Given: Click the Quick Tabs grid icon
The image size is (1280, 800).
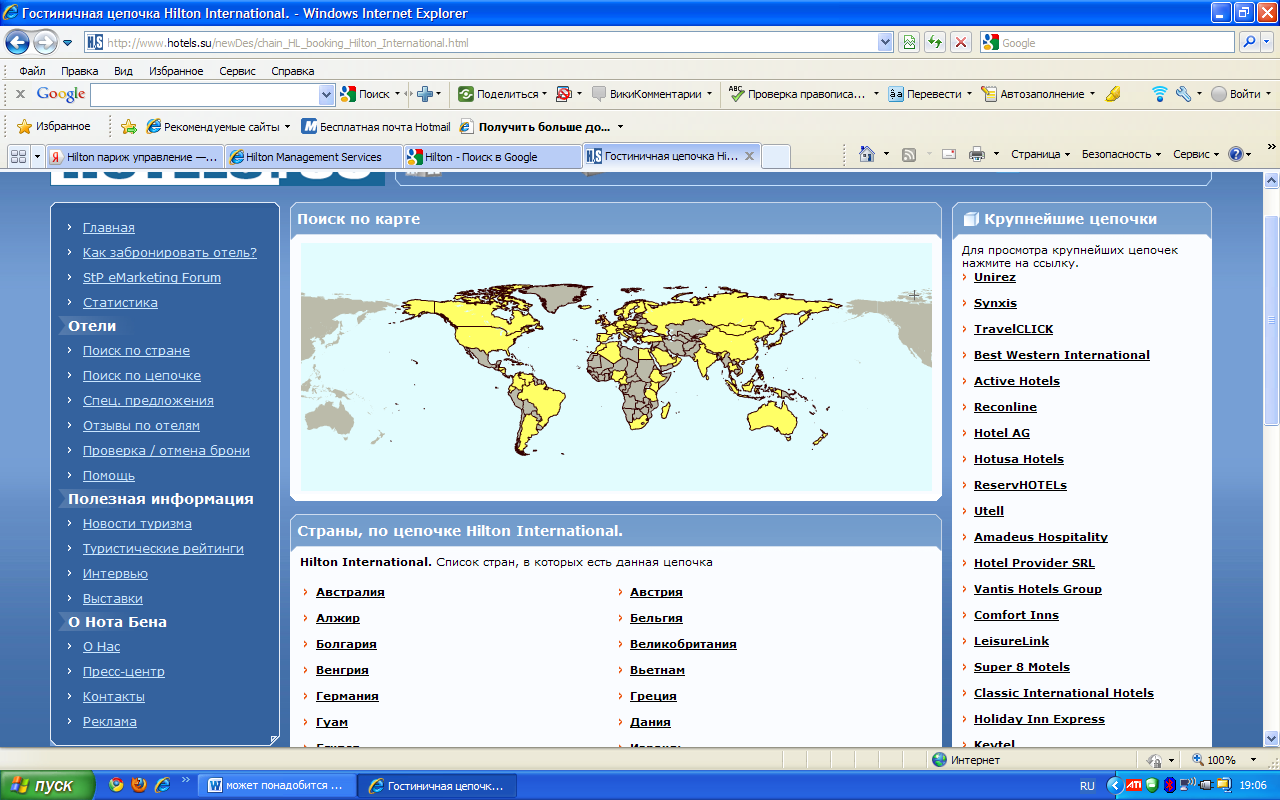Looking at the screenshot, I should click(18, 156).
